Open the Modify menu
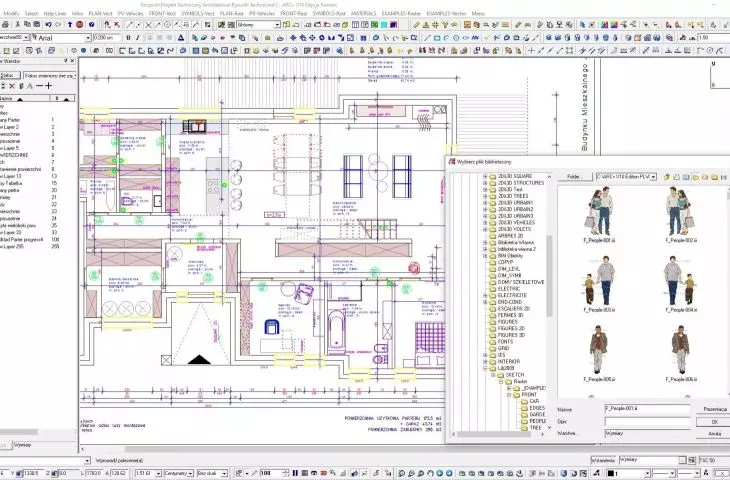 [x=11, y=14]
